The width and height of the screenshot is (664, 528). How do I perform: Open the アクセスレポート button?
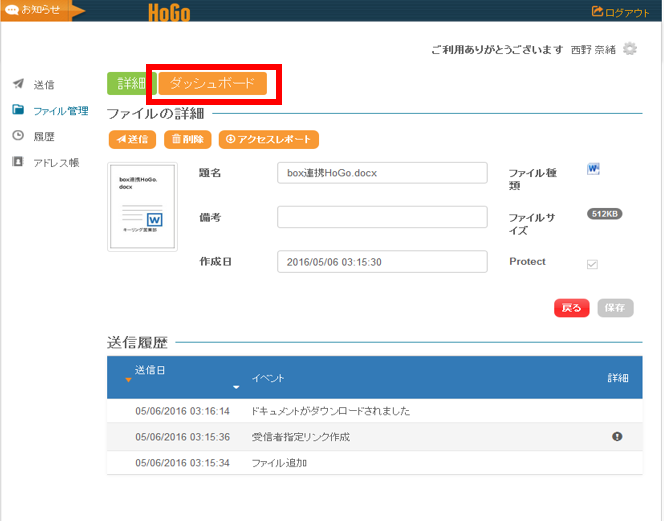[268, 140]
